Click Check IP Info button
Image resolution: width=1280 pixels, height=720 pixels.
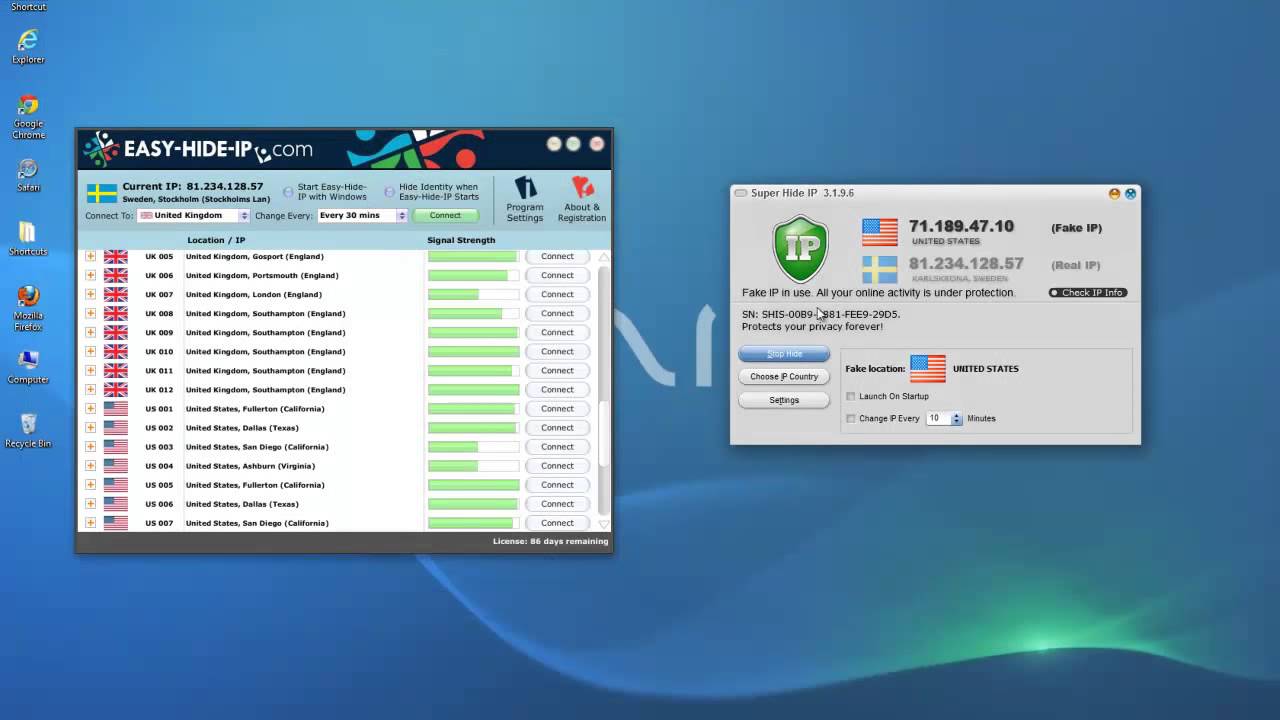(1088, 293)
